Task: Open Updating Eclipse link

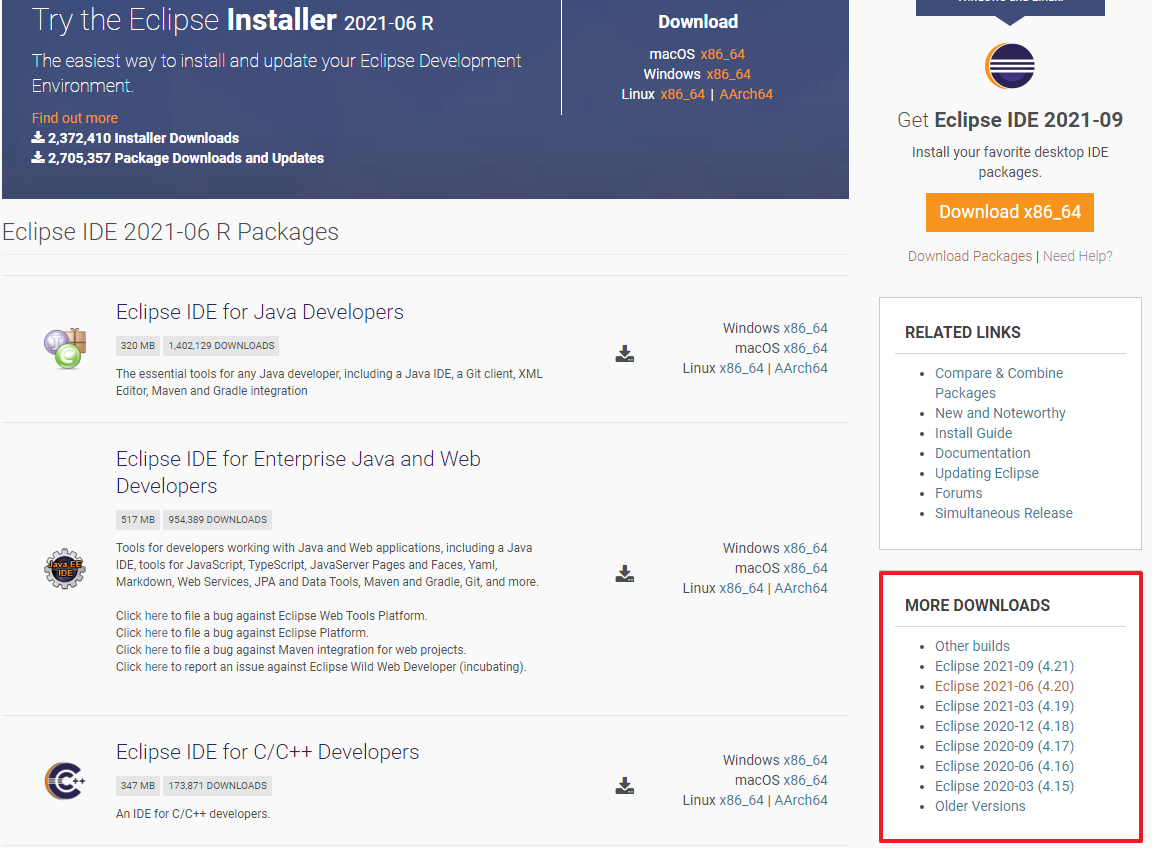Action: (987, 472)
